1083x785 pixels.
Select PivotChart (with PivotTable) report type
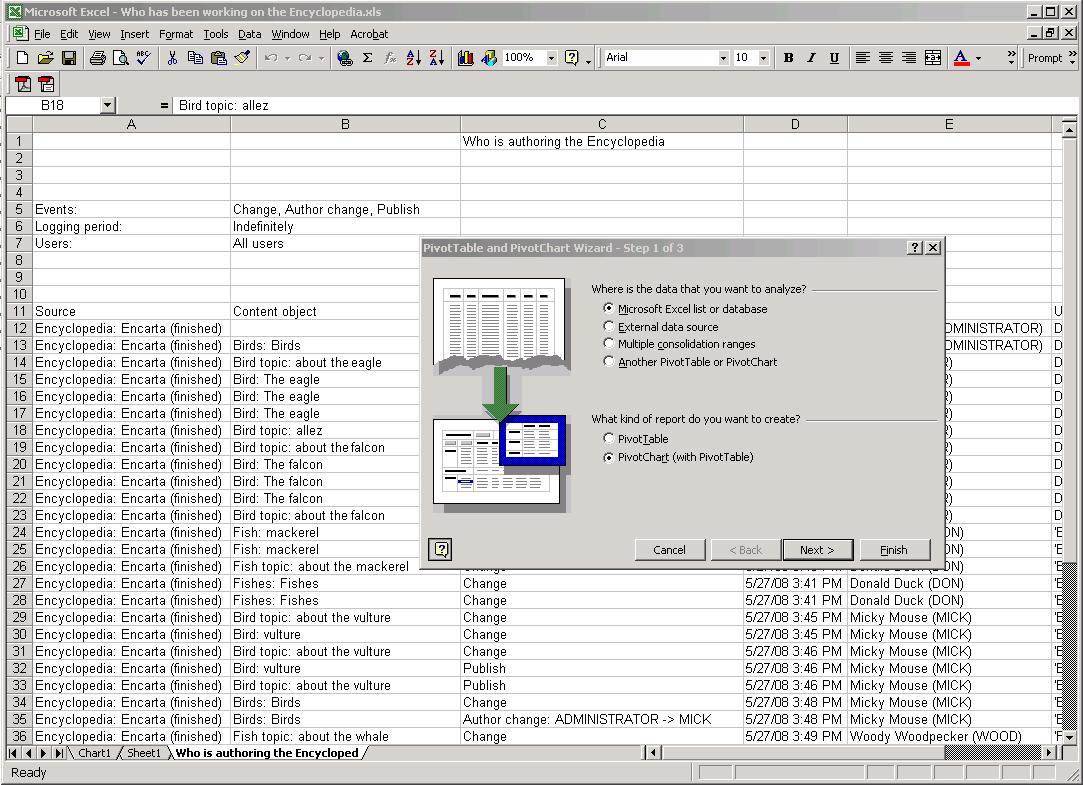coord(678,457)
